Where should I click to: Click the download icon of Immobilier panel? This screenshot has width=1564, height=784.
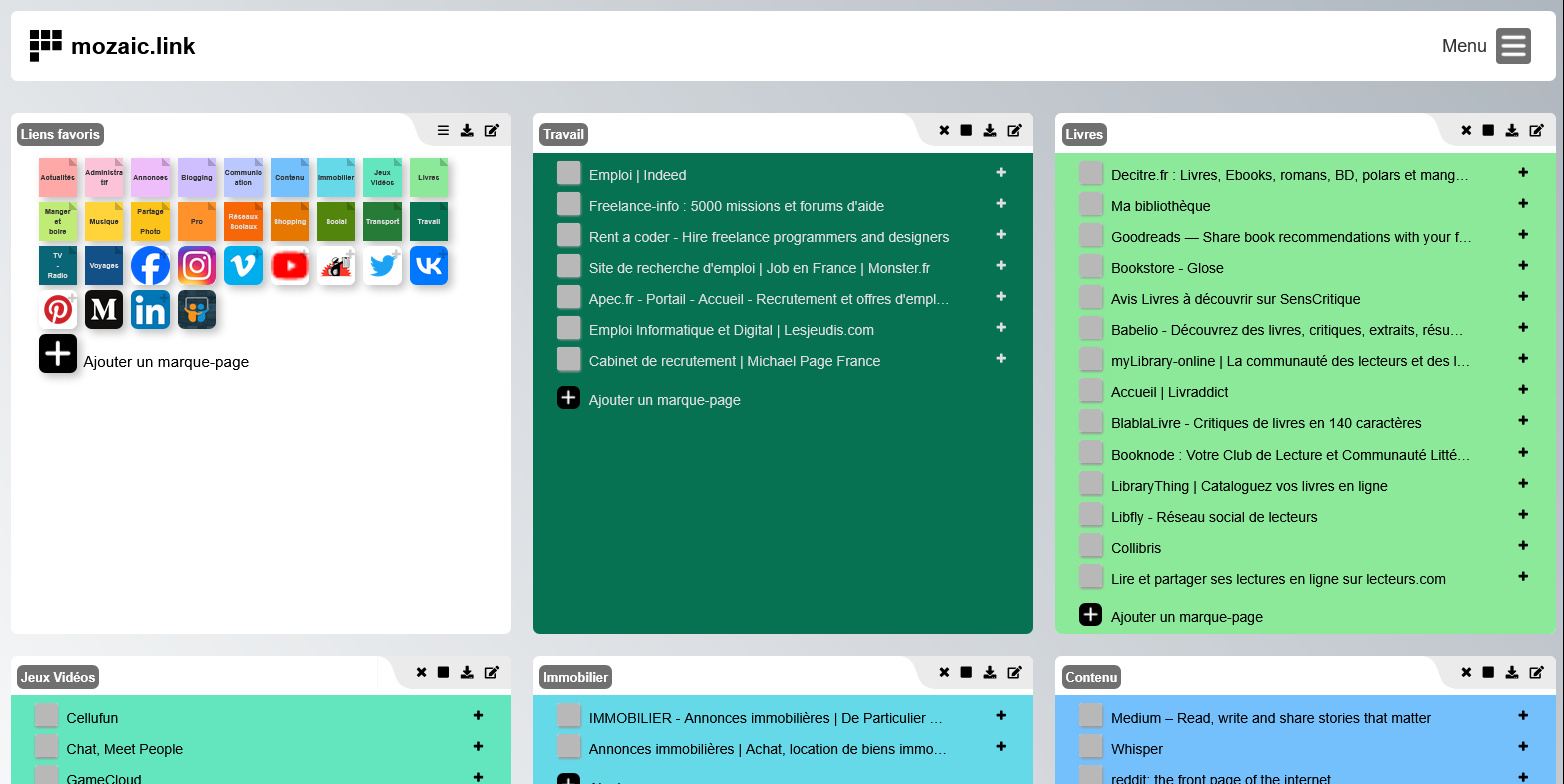point(990,672)
